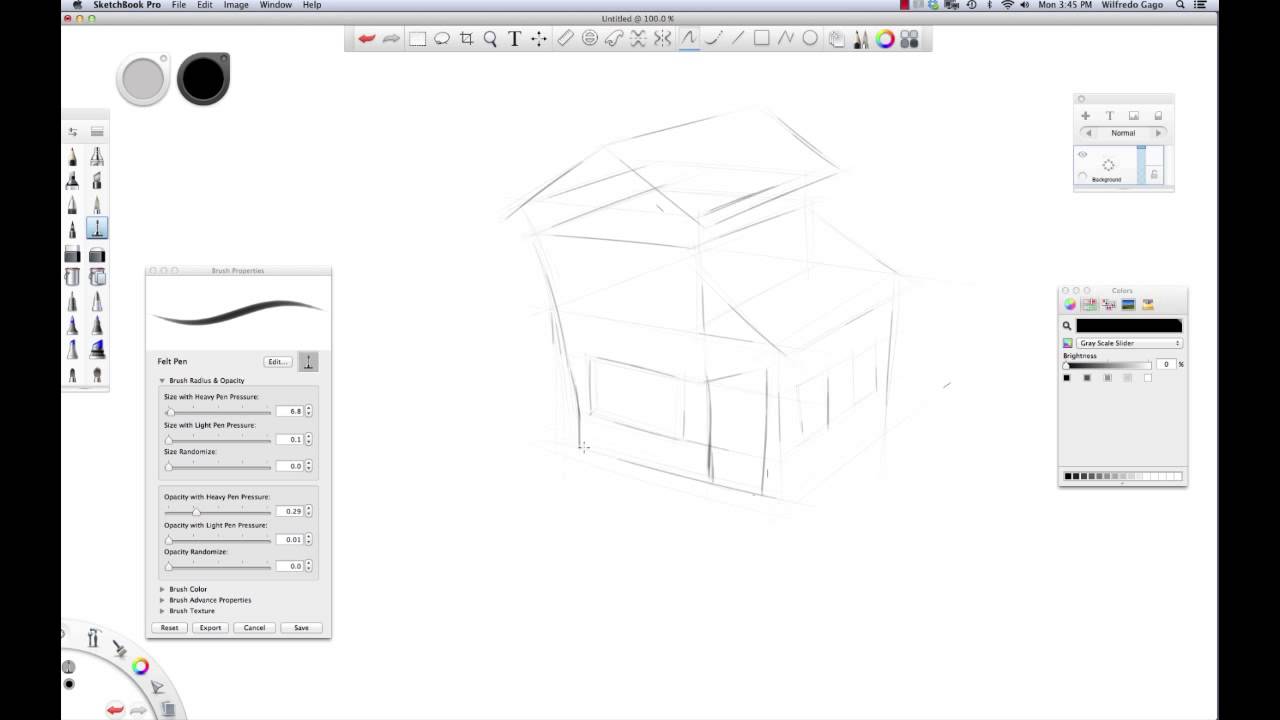The width and height of the screenshot is (1280, 720).
Task: Adjust Size with Heavy Pen Pressure slider
Action: [218, 411]
